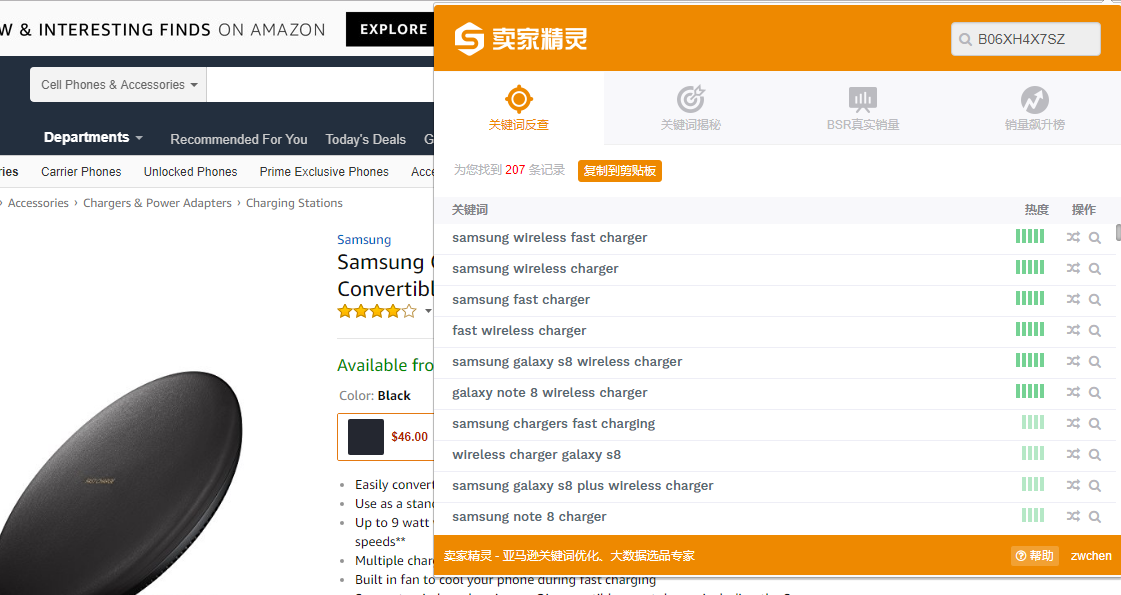Viewport: 1121px width, 595px height.
Task: Click the shuffle icon for 'samsung note 8 charger'
Action: click(1073, 517)
